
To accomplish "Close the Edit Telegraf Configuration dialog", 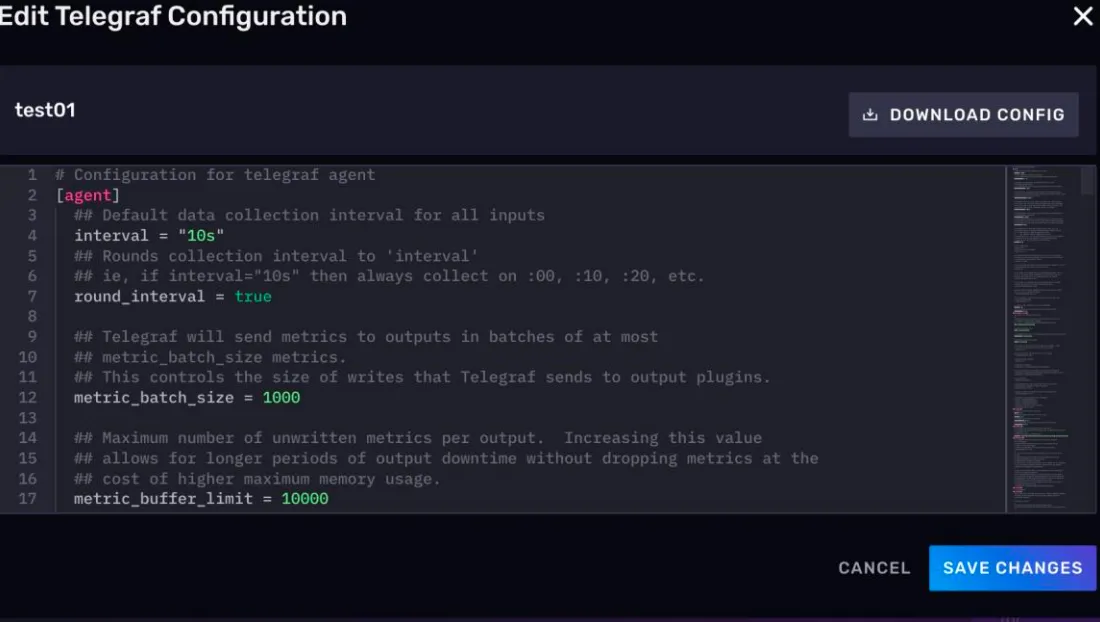I will pos(1083,16).
